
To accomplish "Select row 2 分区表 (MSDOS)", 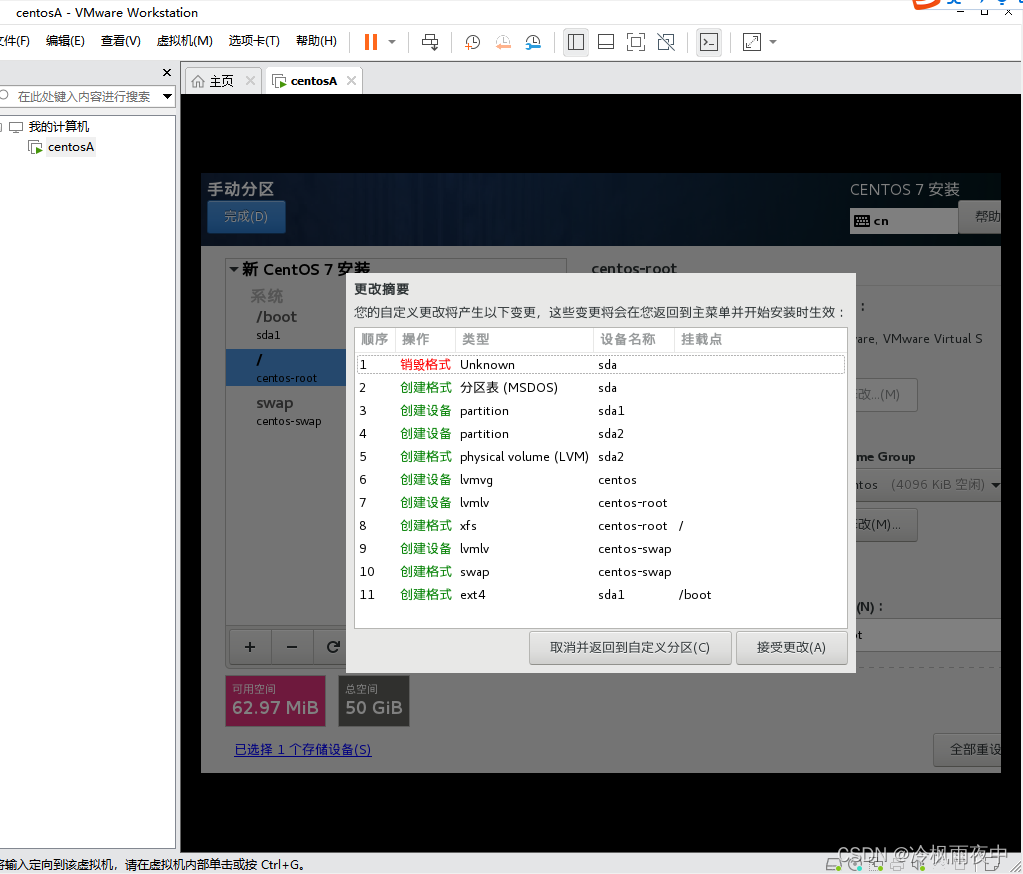I will (x=601, y=387).
